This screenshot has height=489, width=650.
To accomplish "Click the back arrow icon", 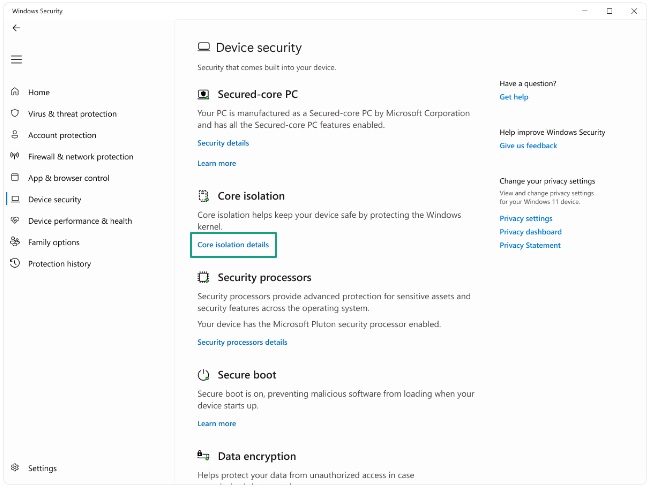I will pyautogui.click(x=16, y=28).
